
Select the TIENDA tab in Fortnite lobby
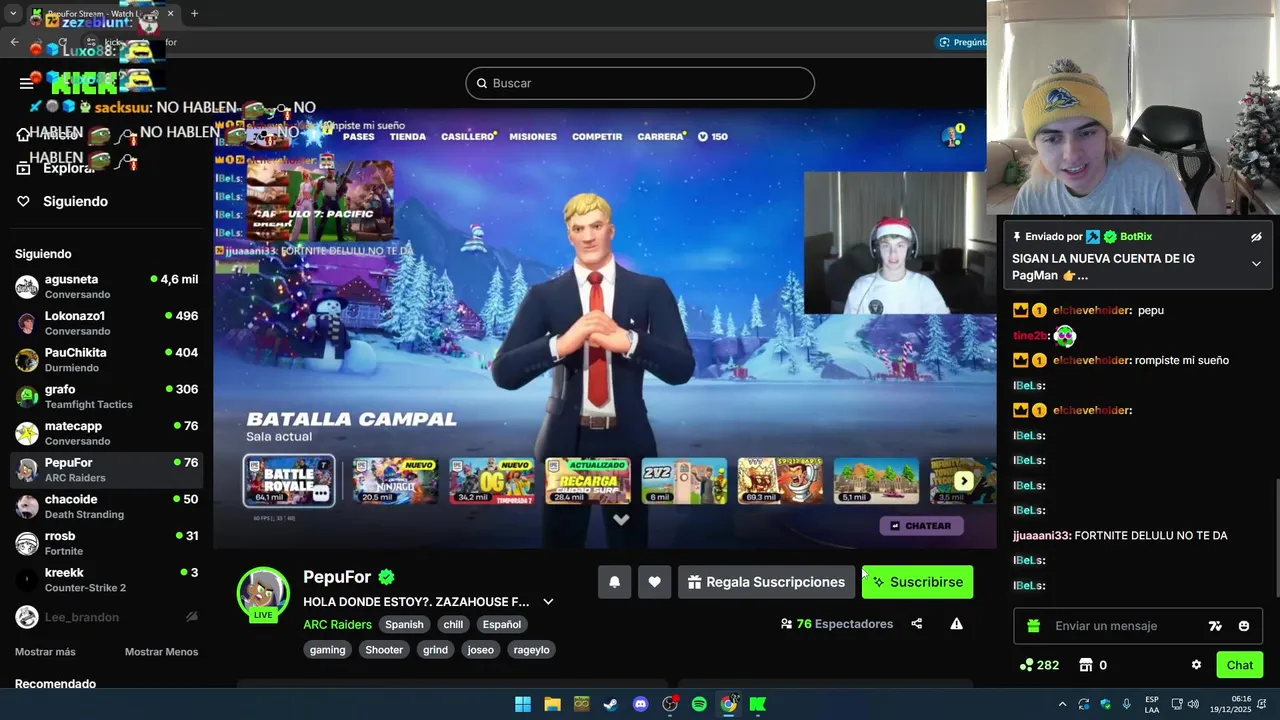click(408, 137)
